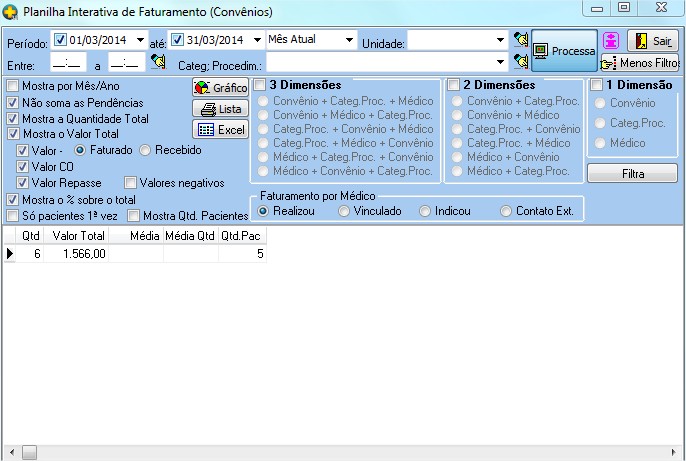
Task: Uncheck the Valor Repasse checkbox
Action: point(23,183)
